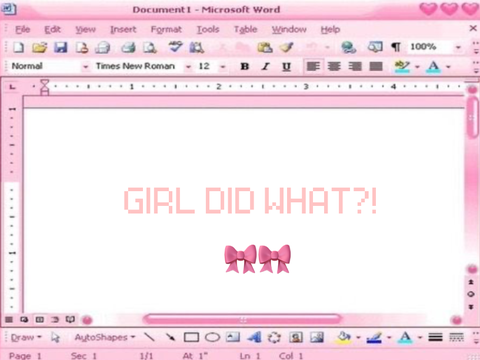Open the Table menu
This screenshot has width=480, height=360.
tap(245, 29)
